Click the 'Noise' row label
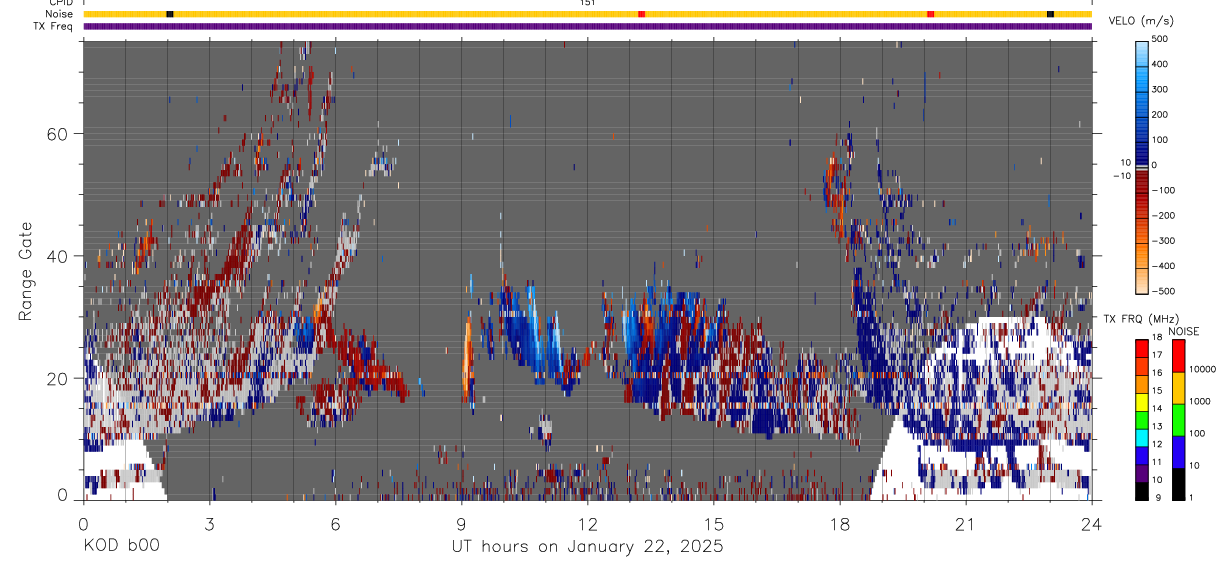The height and width of the screenshot is (567, 1228). tap(59, 14)
